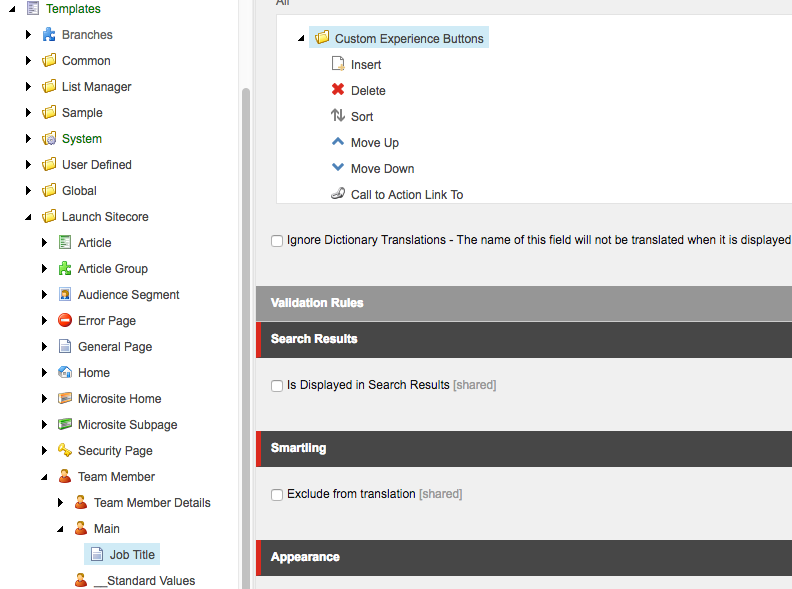The width and height of the screenshot is (792, 589).
Task: Collapse the Templates tree node
Action: [12, 9]
